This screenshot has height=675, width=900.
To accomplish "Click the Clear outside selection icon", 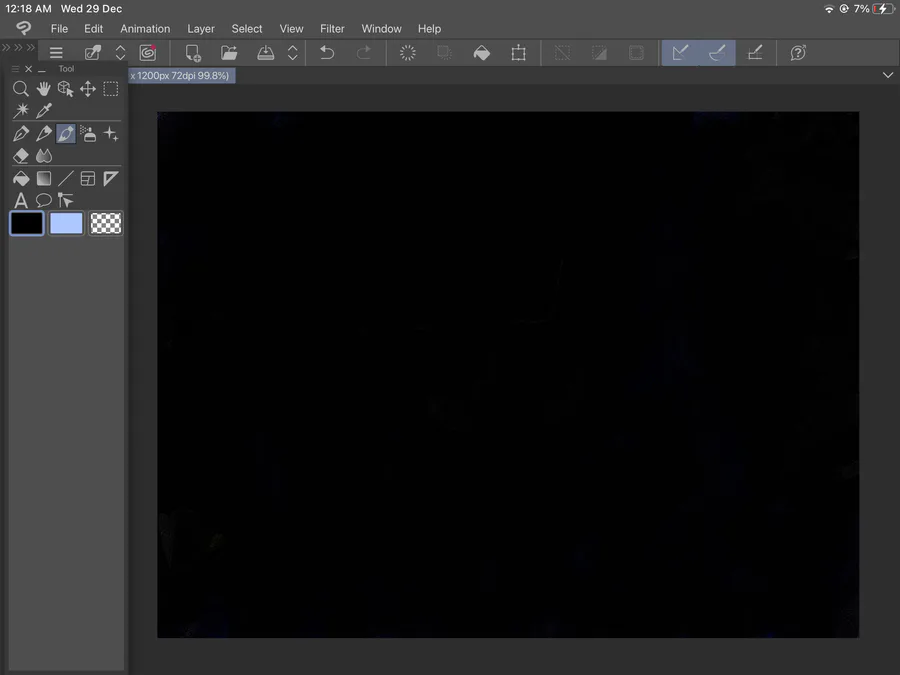I will pos(444,53).
